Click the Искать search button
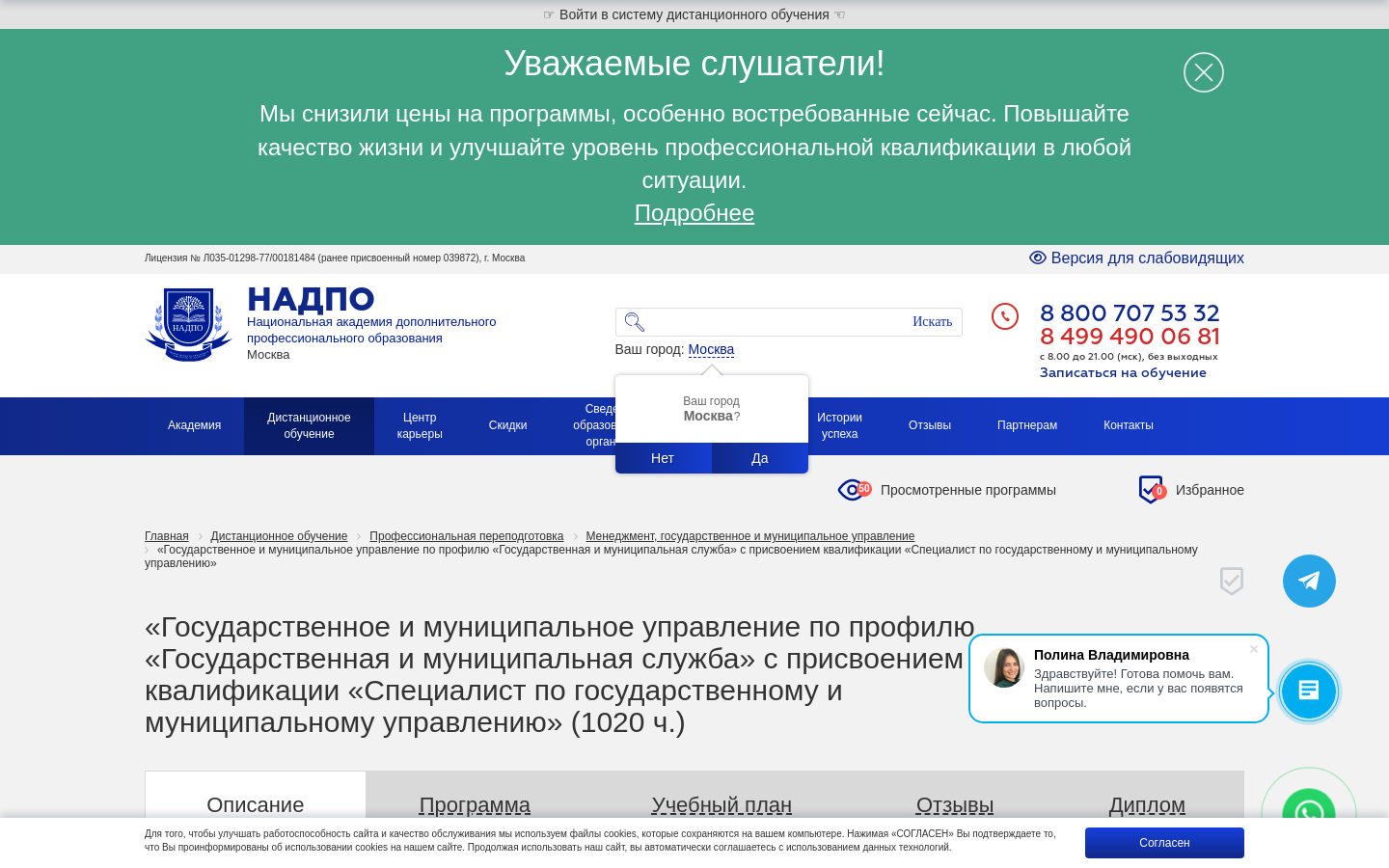 point(932,322)
